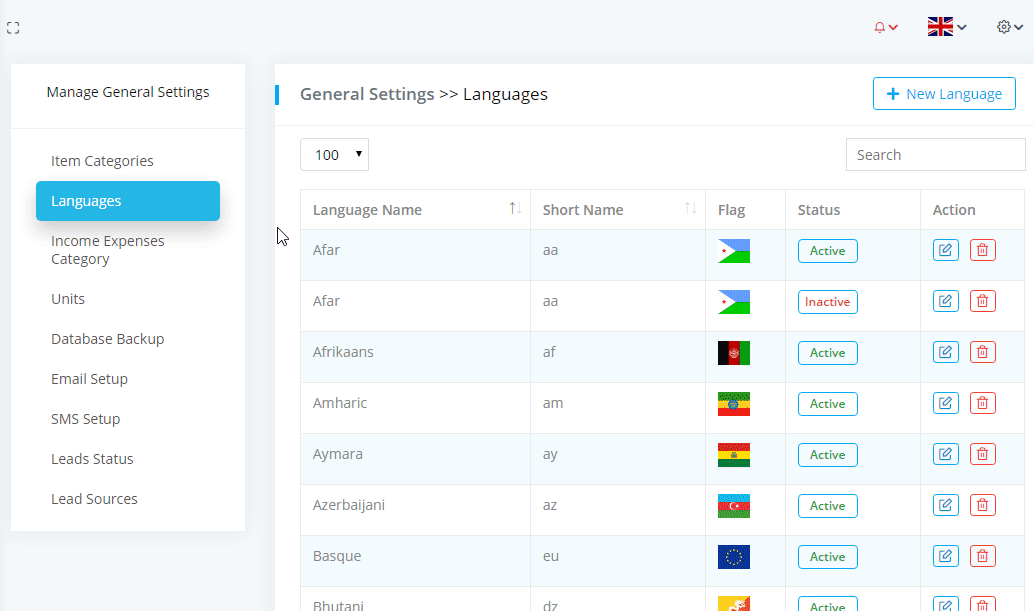Click the New Language button

[x=943, y=94]
